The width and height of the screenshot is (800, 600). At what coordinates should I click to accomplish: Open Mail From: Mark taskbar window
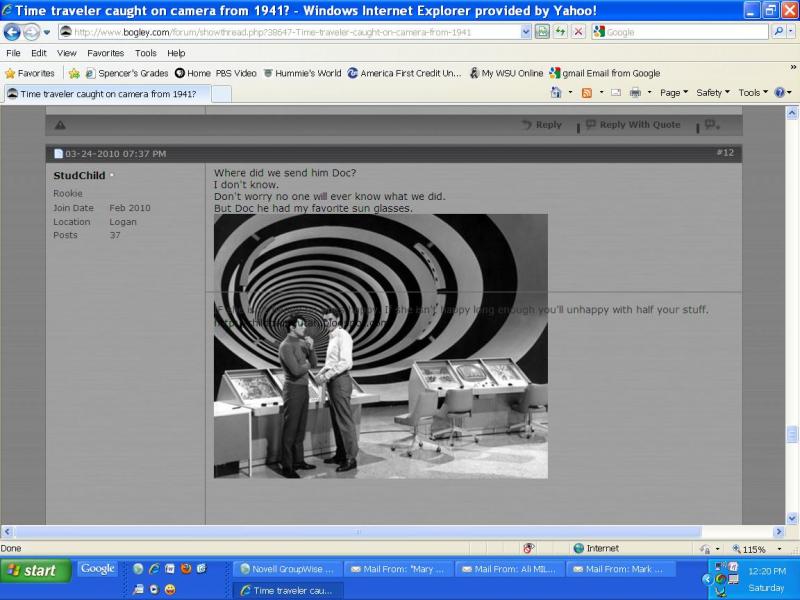click(621, 569)
